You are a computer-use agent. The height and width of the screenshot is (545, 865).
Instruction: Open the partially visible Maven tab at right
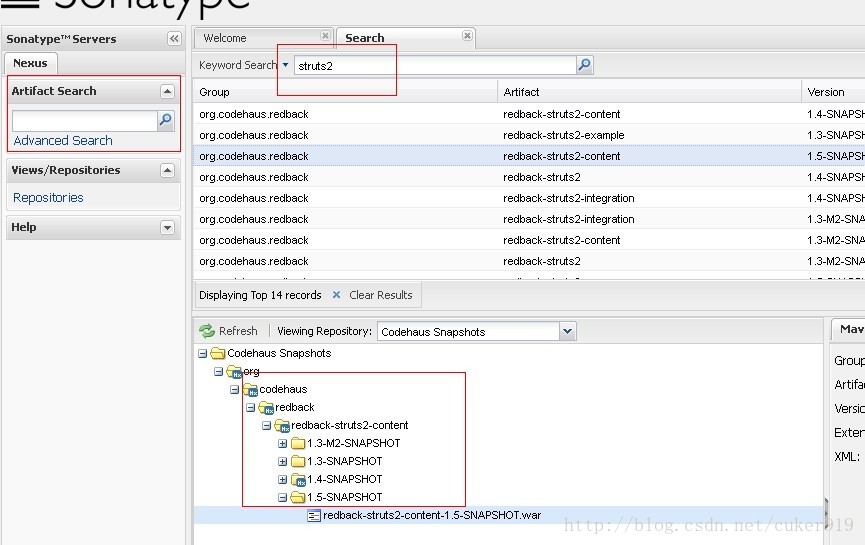[848, 329]
